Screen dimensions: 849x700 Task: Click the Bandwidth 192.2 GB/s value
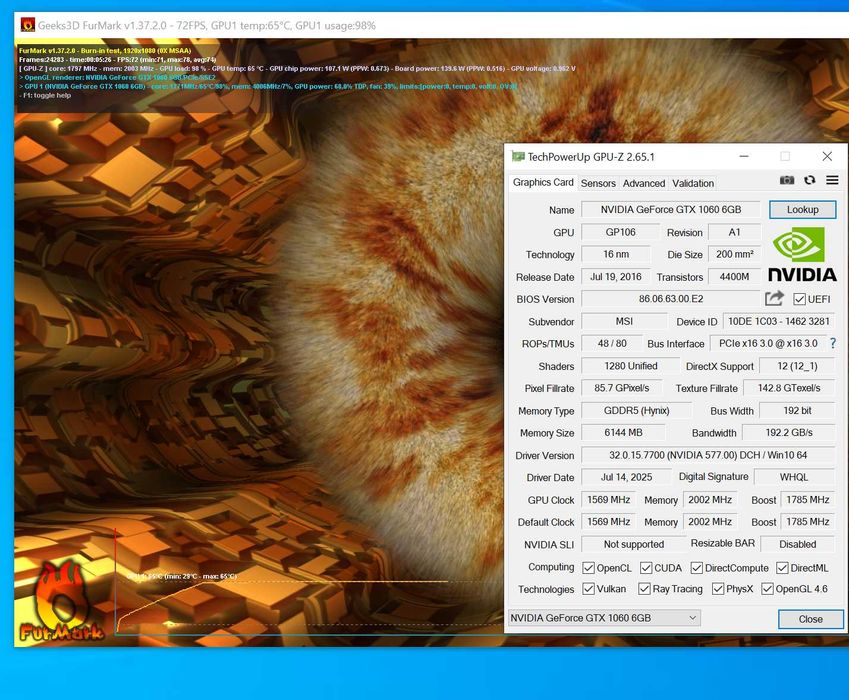(789, 433)
